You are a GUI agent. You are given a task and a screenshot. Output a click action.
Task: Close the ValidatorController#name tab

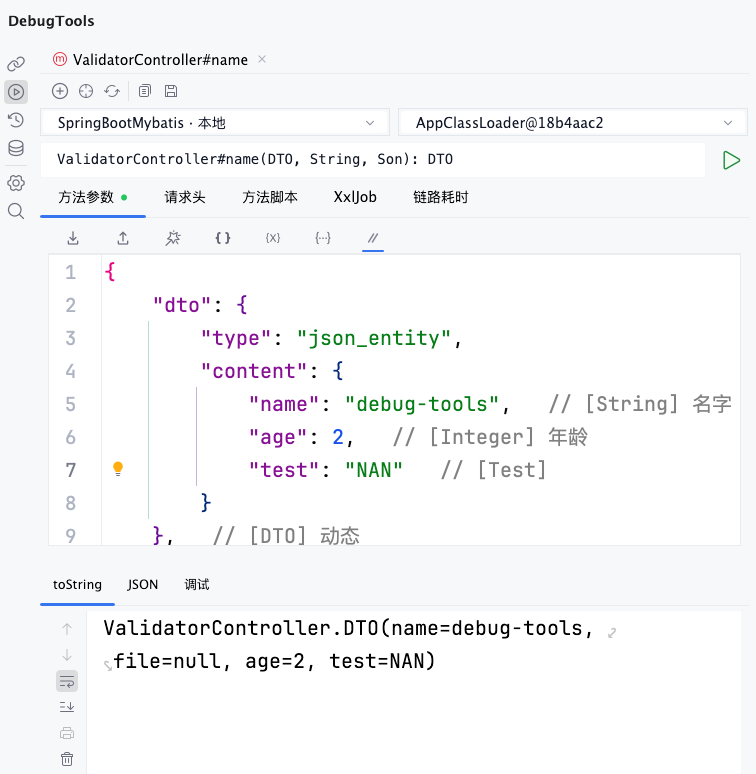[x=262, y=59]
